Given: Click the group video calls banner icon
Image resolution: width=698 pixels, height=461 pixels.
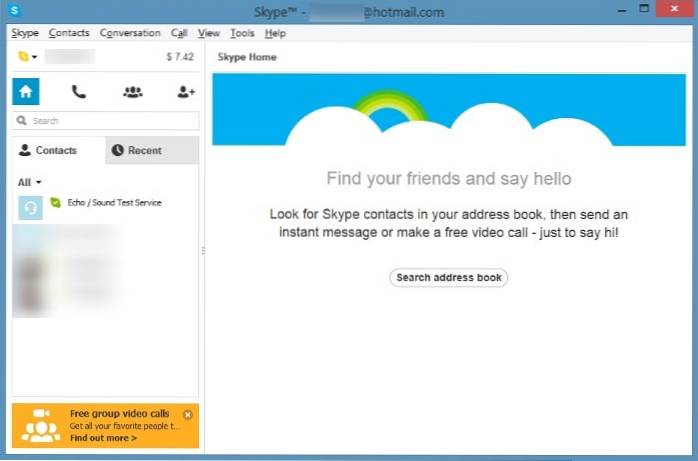Looking at the screenshot, I should [x=39, y=425].
